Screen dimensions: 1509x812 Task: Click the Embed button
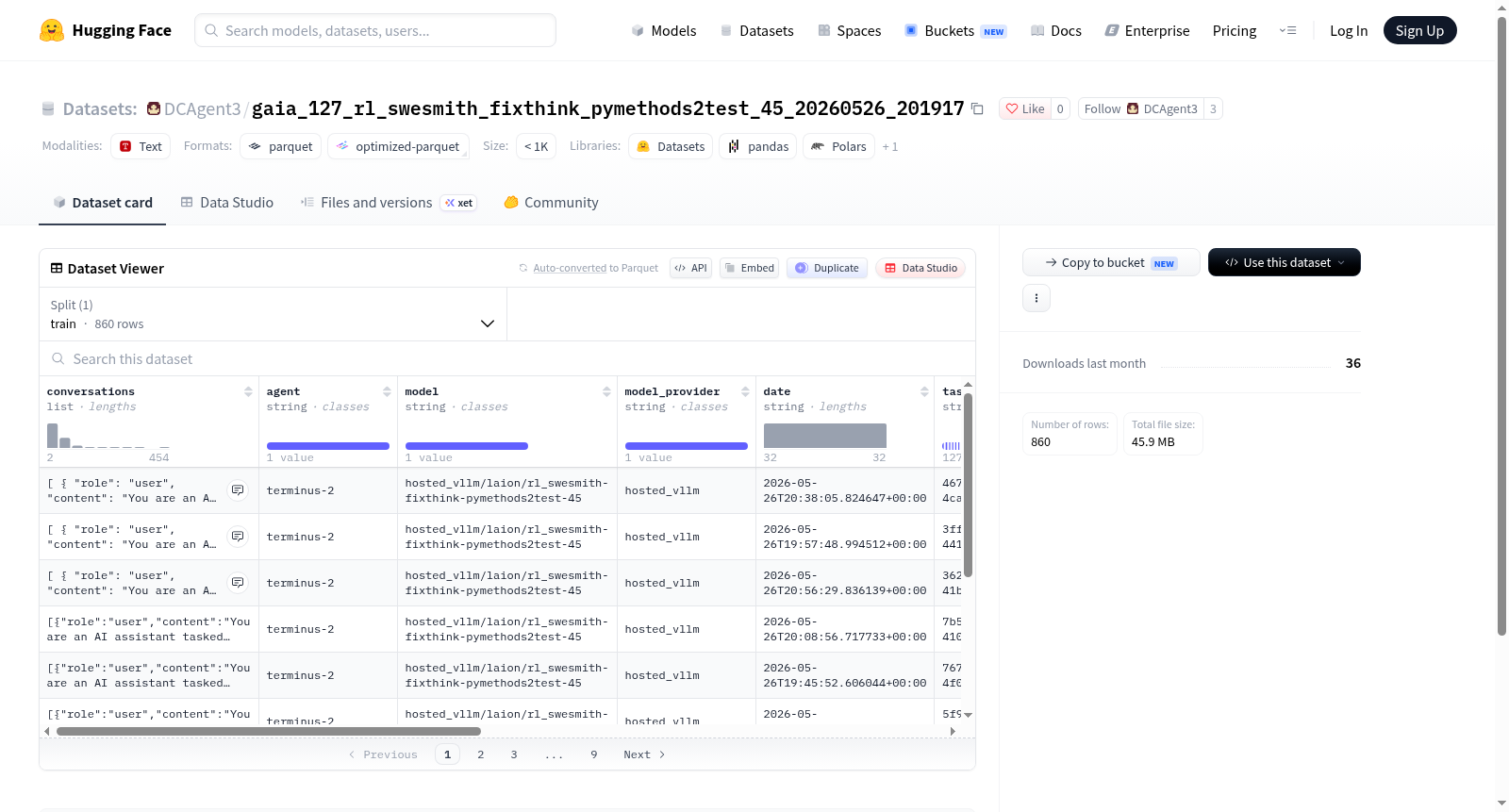pos(749,268)
